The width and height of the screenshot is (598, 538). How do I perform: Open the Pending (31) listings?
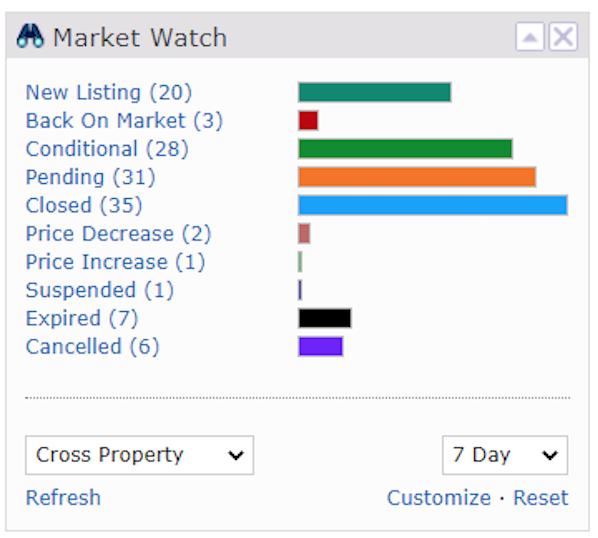(90, 177)
